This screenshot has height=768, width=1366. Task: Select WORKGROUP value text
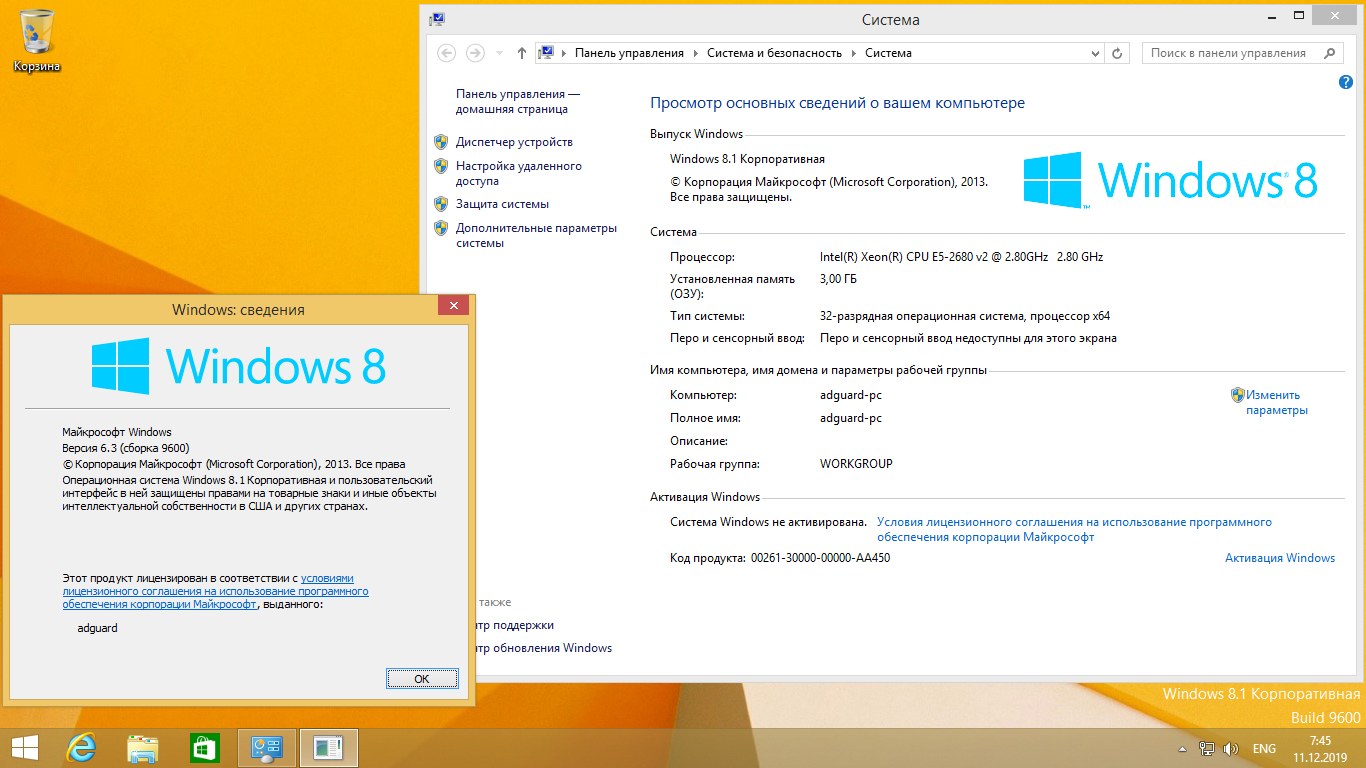(x=856, y=464)
